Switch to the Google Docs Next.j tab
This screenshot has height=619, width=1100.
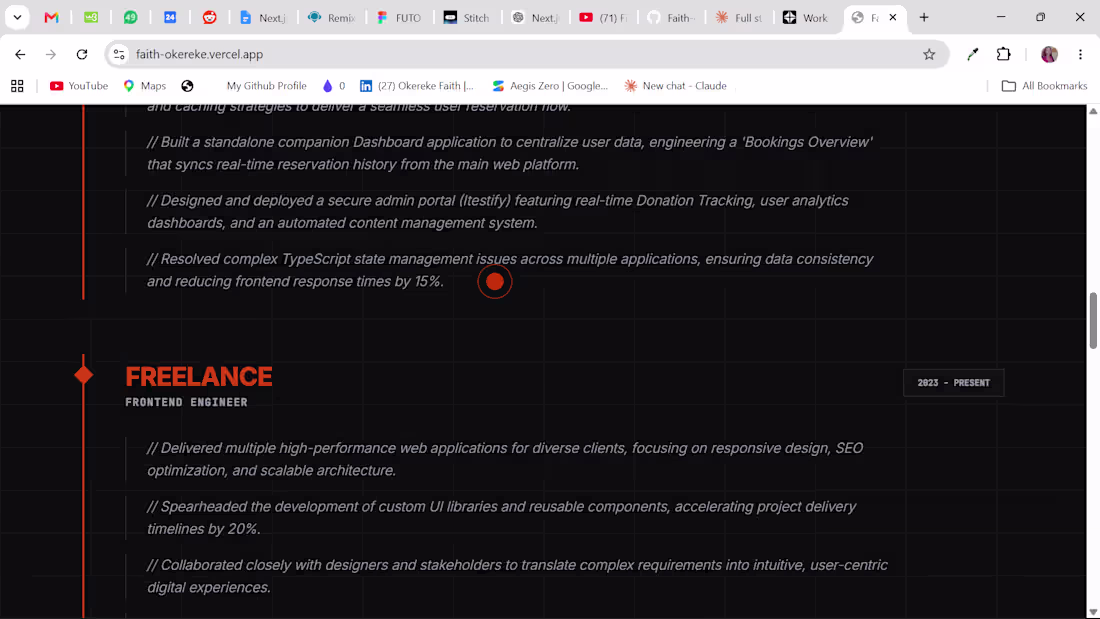264,18
